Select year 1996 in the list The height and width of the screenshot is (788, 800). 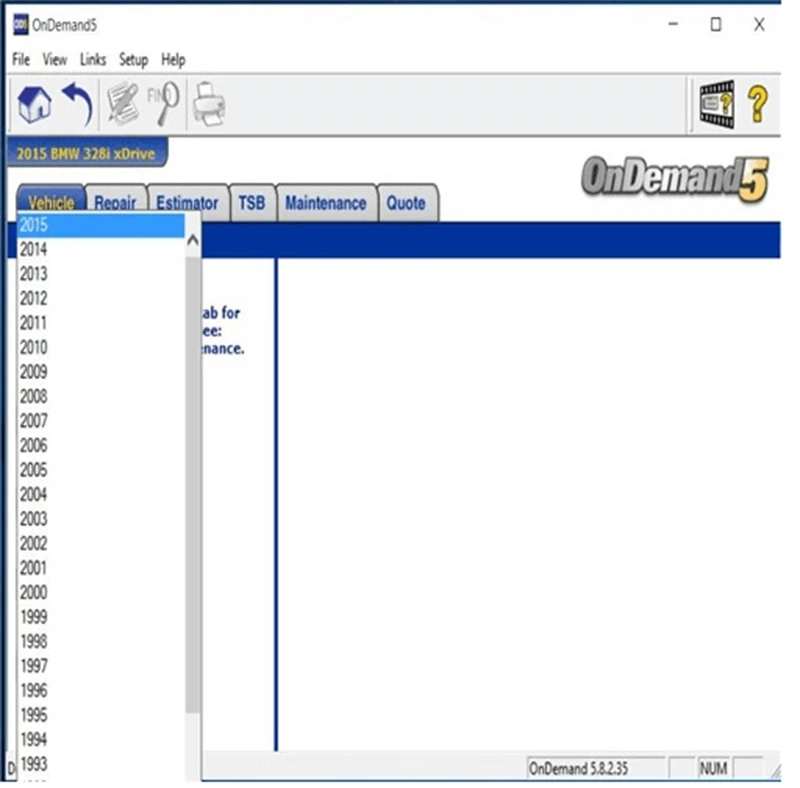coord(101,690)
